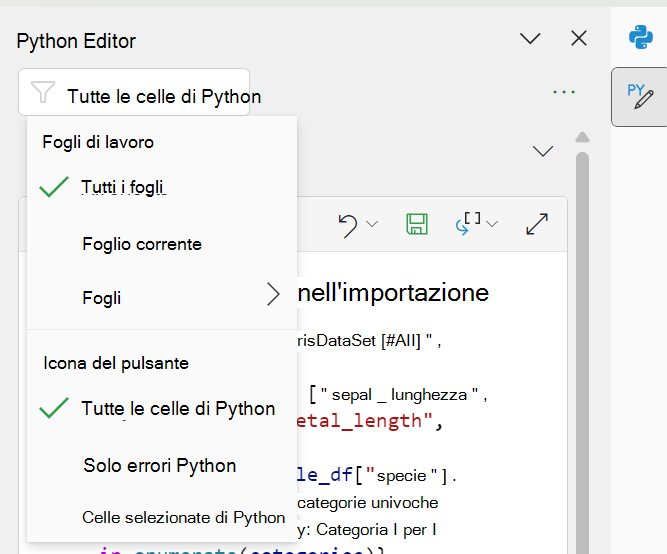Image resolution: width=667 pixels, height=554 pixels.
Task: Click the Icona del pulsante section header
Action: (x=116, y=363)
